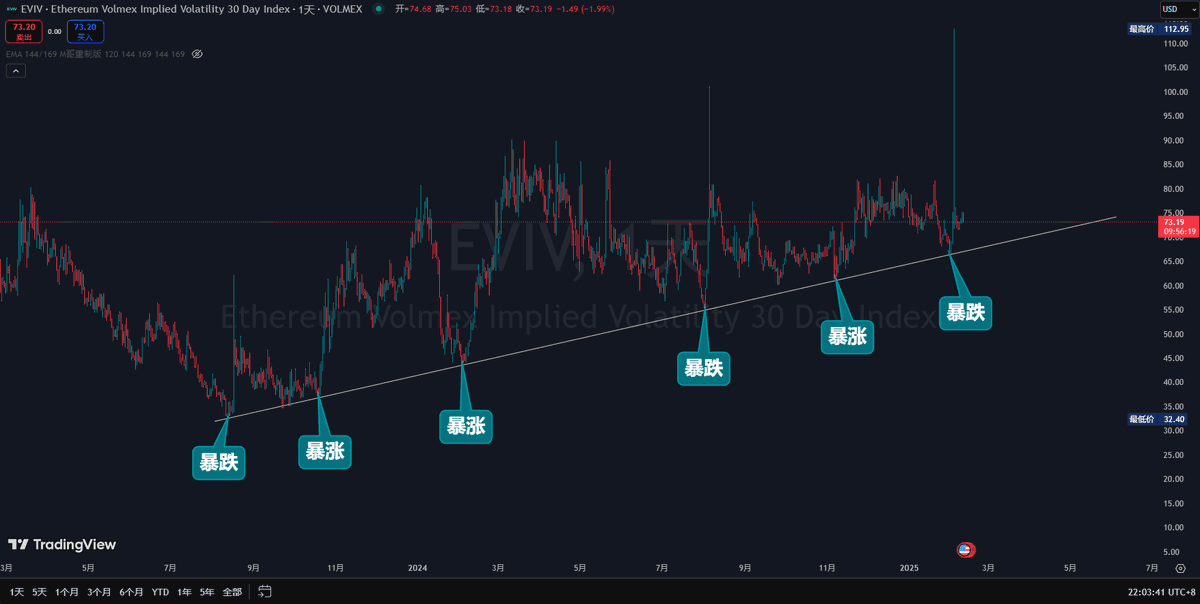Set the time range to YTD
The height and width of the screenshot is (604, 1200).
[x=160, y=592]
